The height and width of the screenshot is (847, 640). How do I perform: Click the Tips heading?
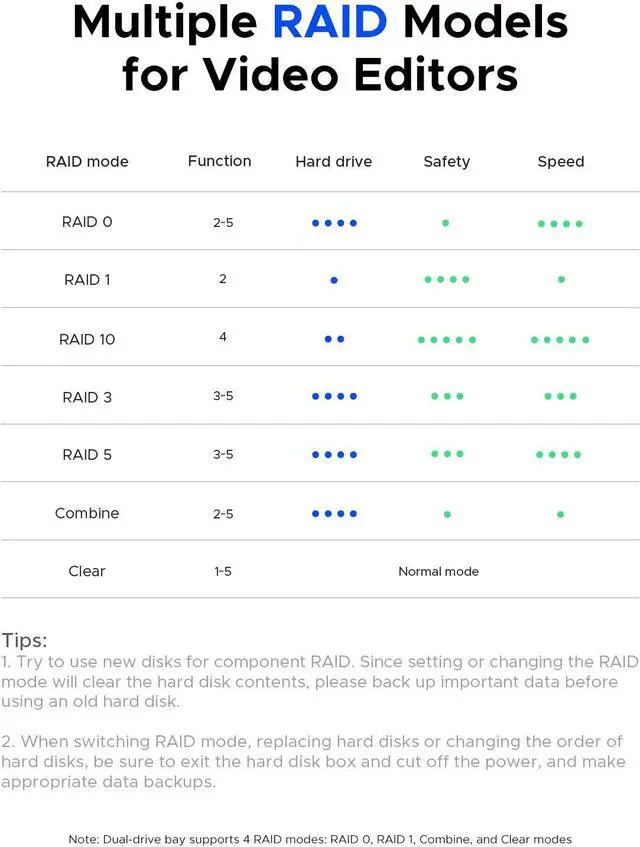(24, 641)
